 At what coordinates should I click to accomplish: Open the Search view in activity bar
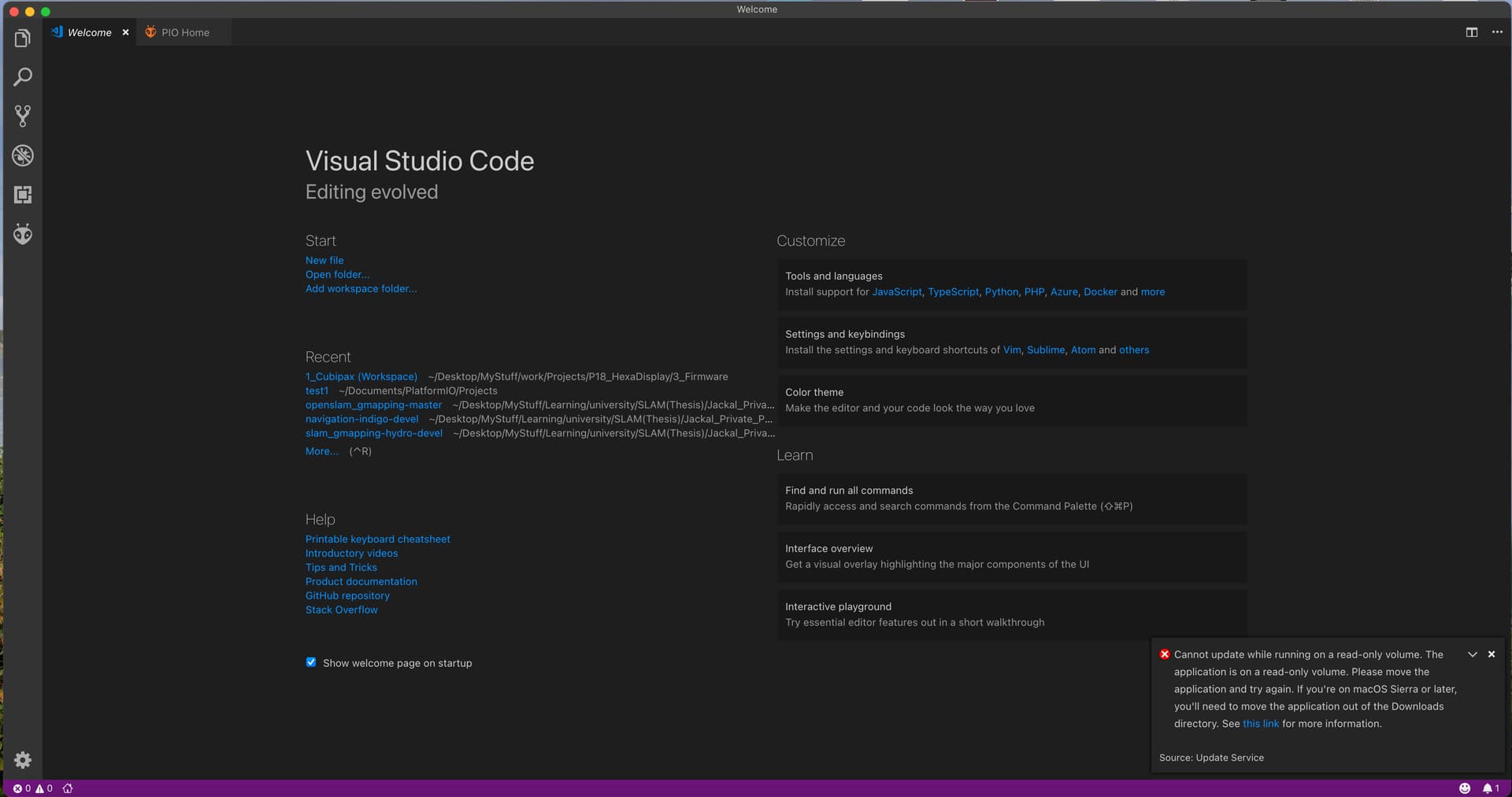22,77
